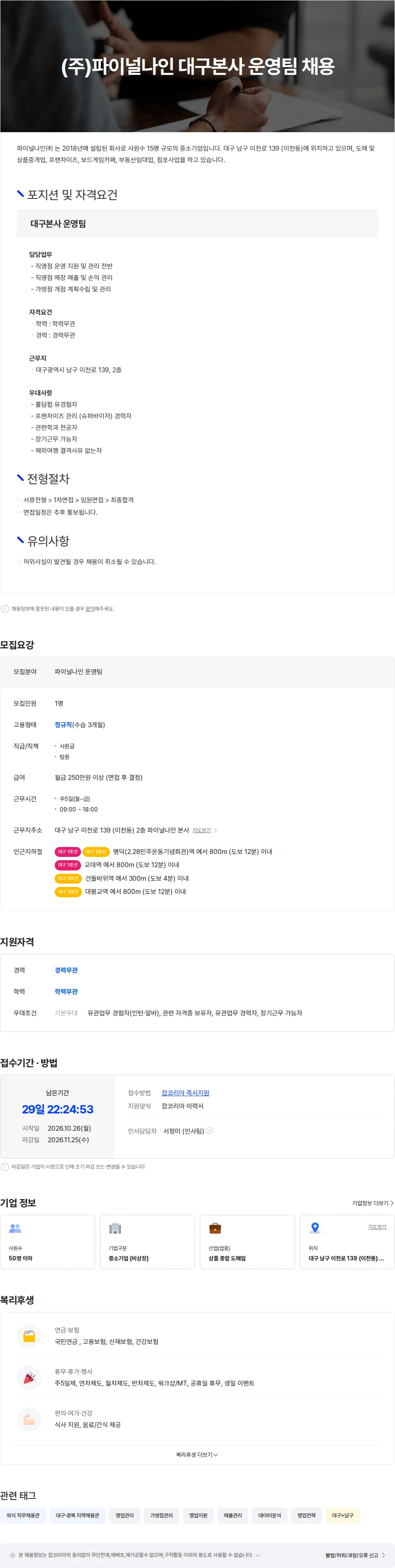Click 대구 1호선 badge beside 명덕역
The width and height of the screenshot is (395, 1568).
tap(67, 852)
